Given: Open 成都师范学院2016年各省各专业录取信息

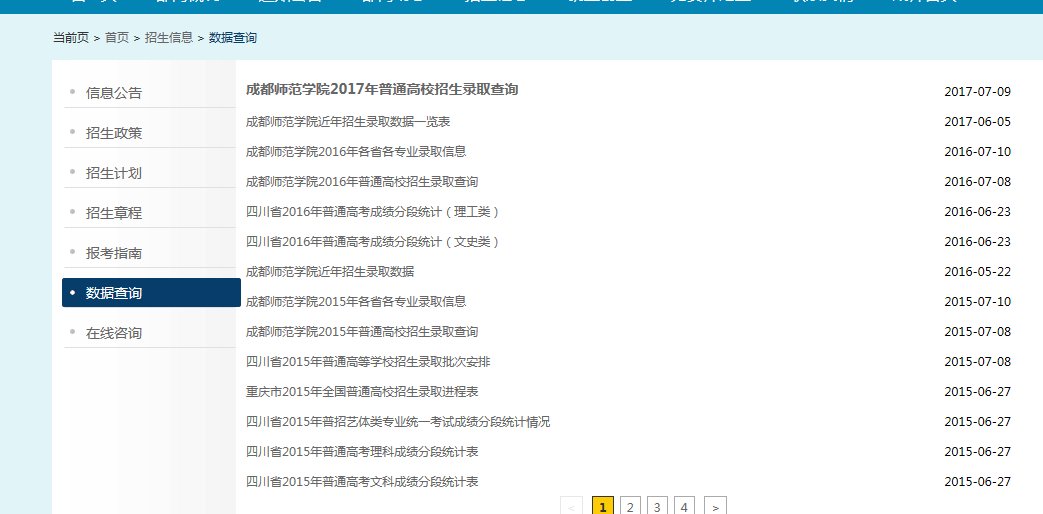Looking at the screenshot, I should click(356, 152).
